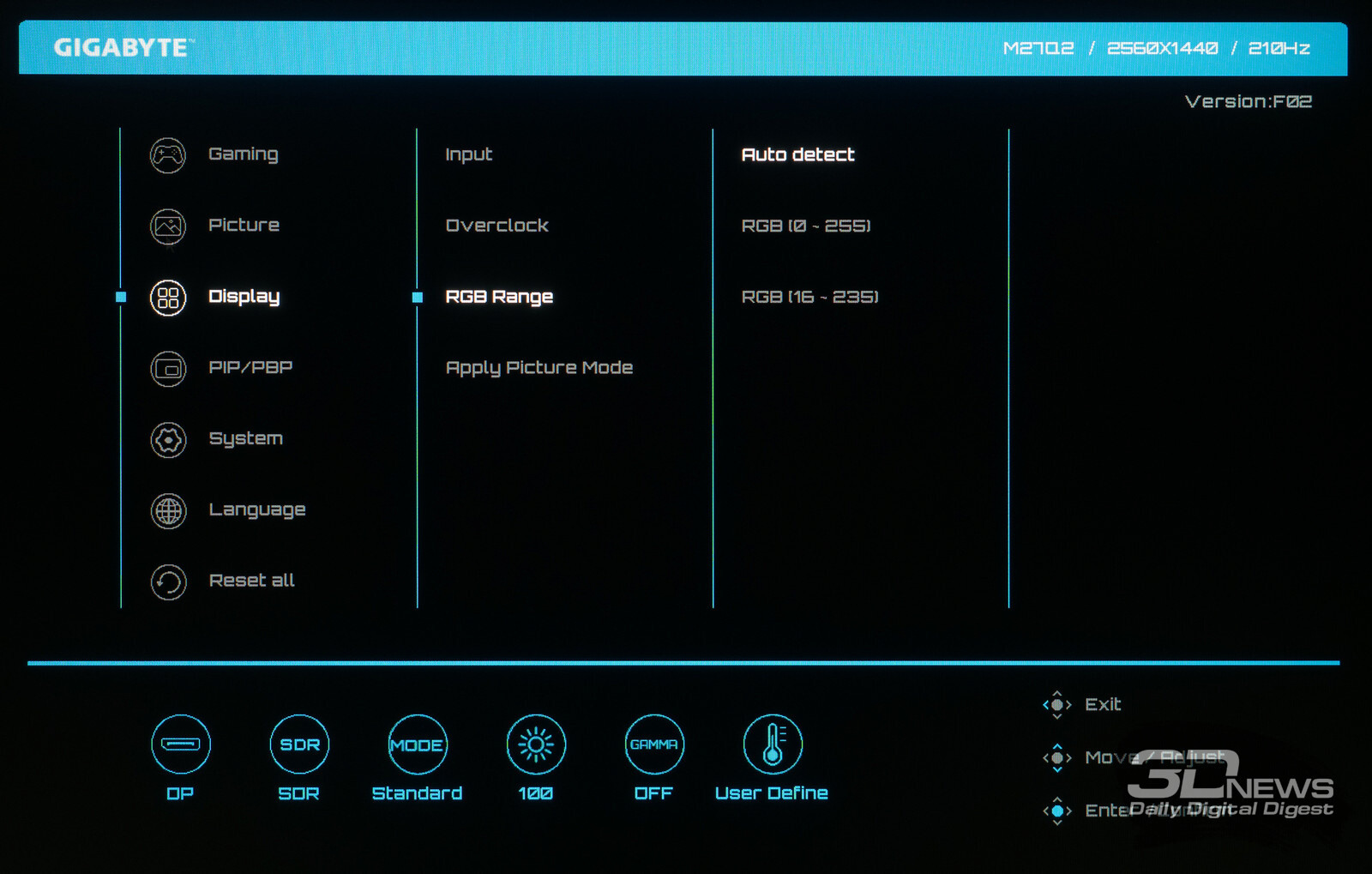
Task: Click the color temperature thermometer icon
Action: (773, 744)
